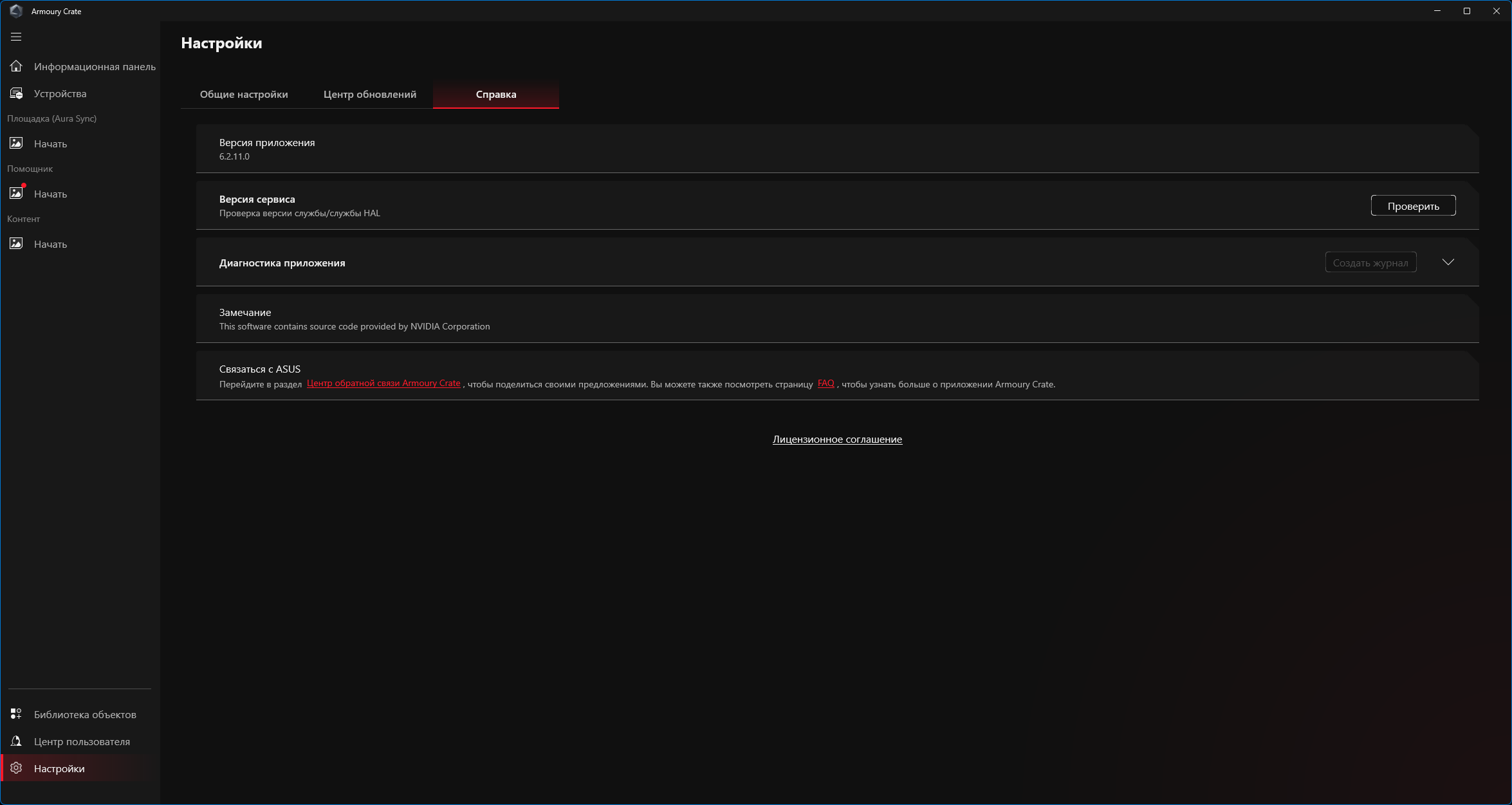The height and width of the screenshot is (805, 1512).
Task: Click the Начать icon under Контент
Action: pyautogui.click(x=16, y=244)
